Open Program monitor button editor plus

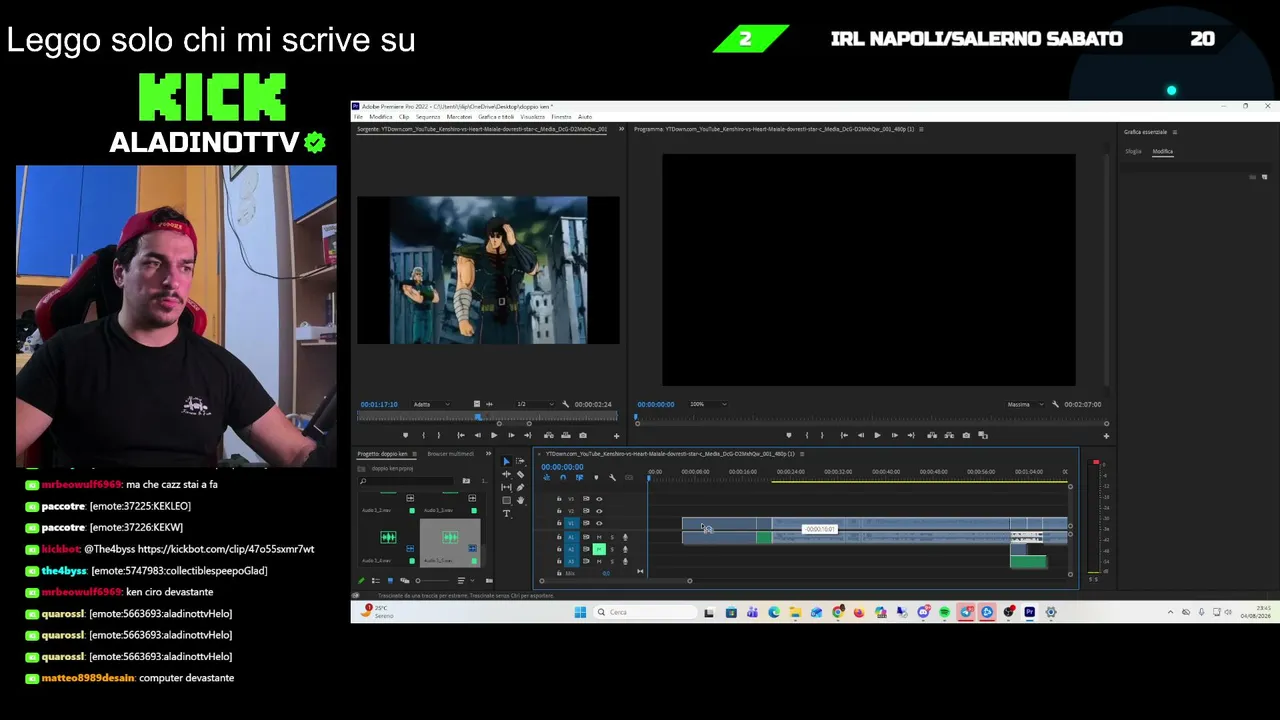coord(1106,435)
